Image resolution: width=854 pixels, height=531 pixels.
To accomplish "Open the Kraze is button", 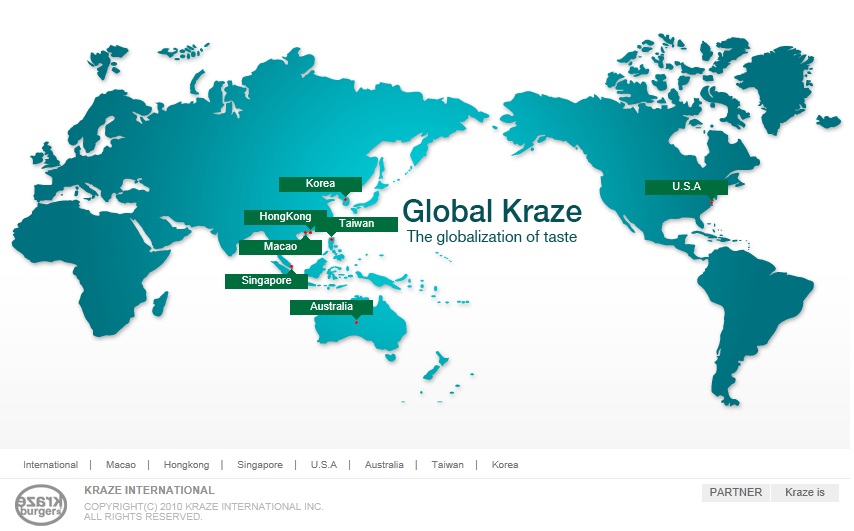I will pyautogui.click(x=804, y=492).
